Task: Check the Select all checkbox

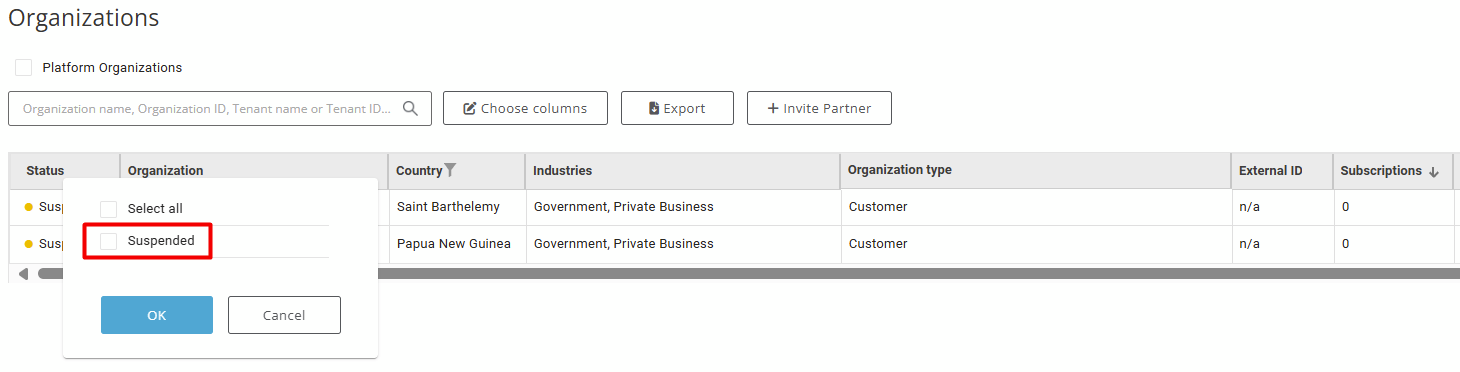Action: (x=109, y=209)
